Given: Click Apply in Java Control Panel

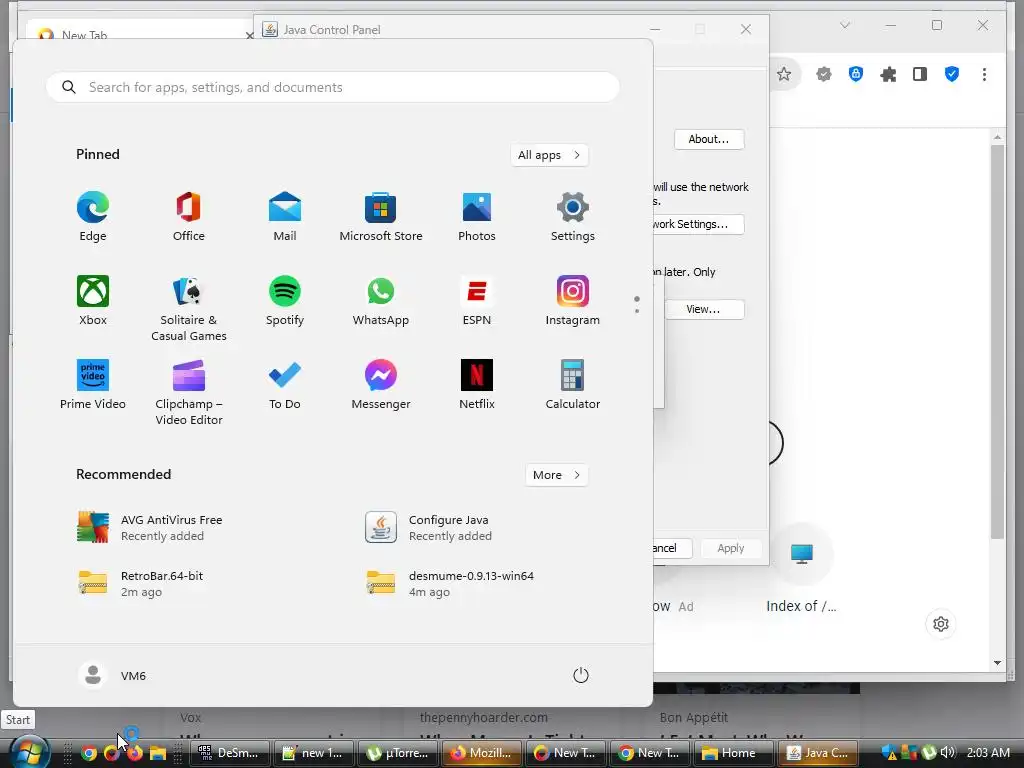Looking at the screenshot, I should click(731, 548).
